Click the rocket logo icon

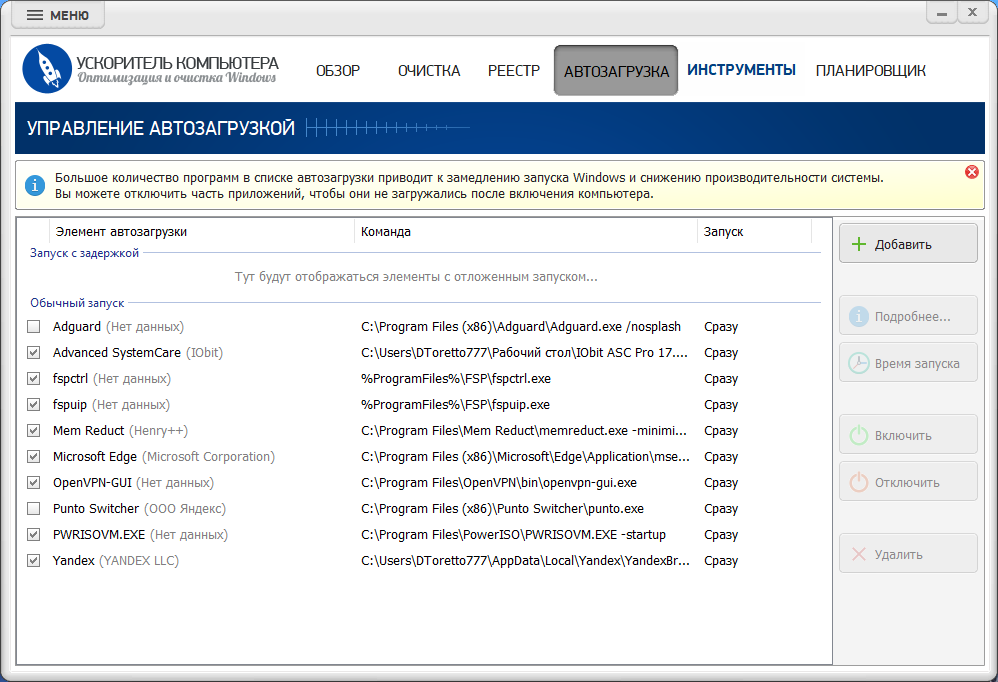click(47, 69)
